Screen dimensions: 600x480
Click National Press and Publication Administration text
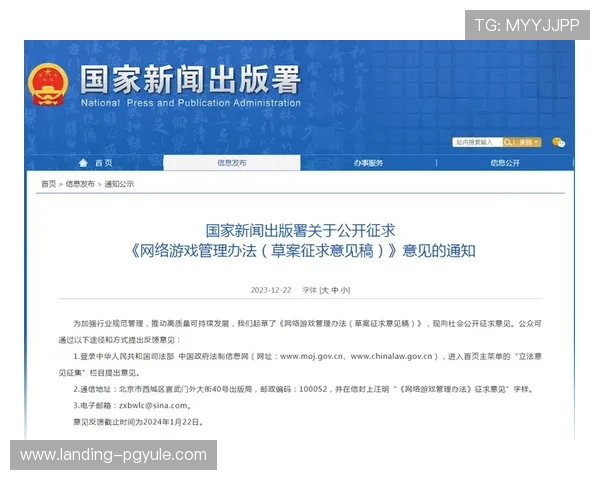(191, 103)
